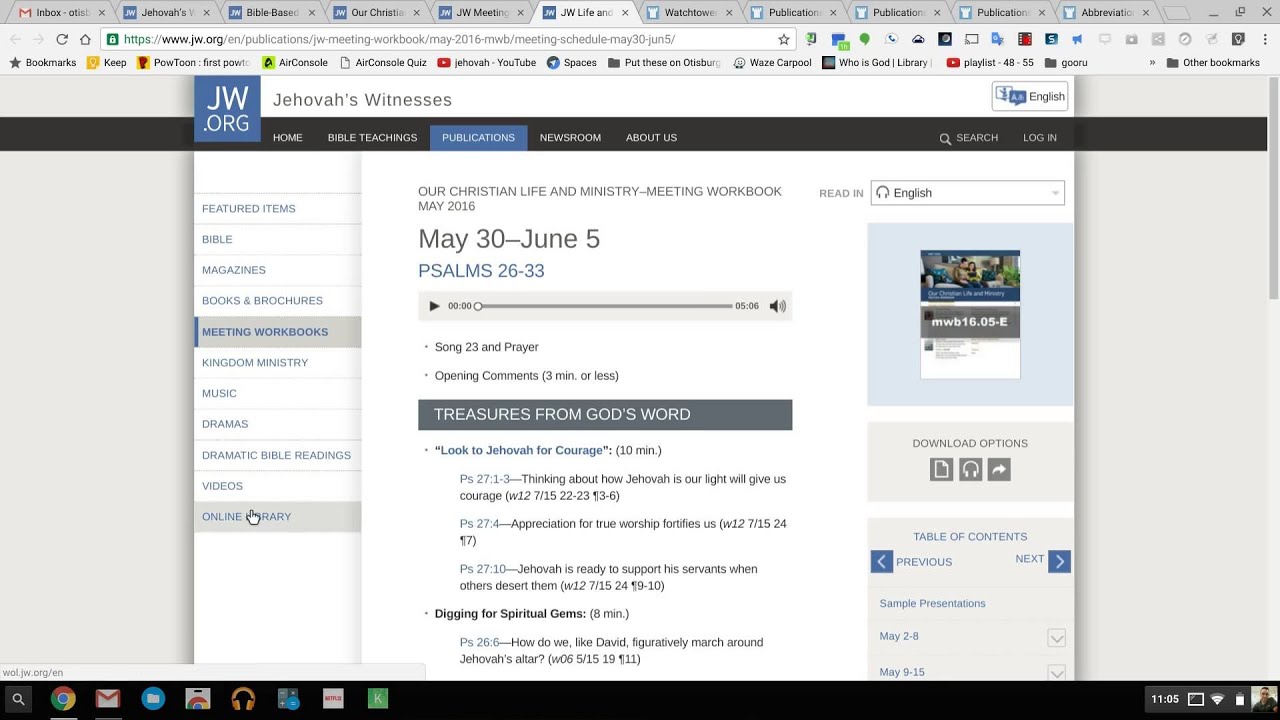
Task: Switch to the Watchtower browser tab
Action: coord(691,13)
